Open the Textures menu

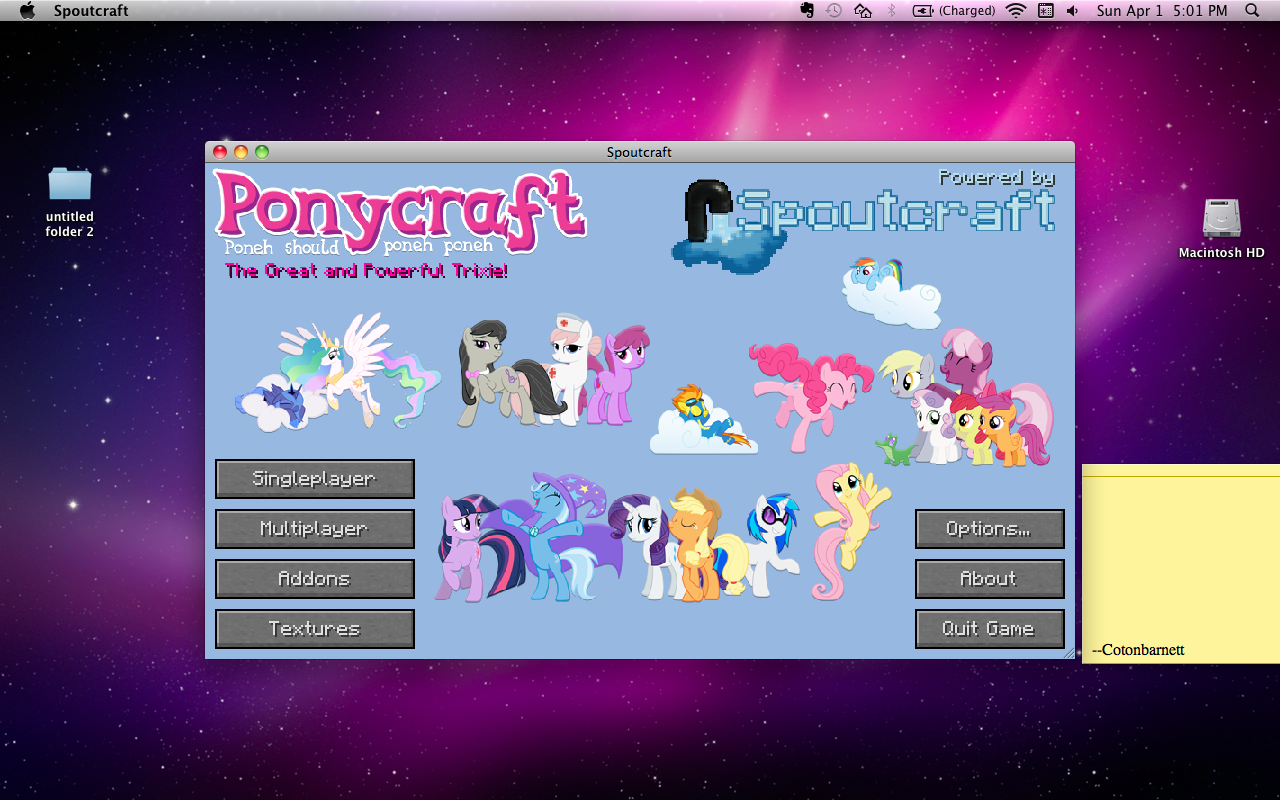click(315, 629)
